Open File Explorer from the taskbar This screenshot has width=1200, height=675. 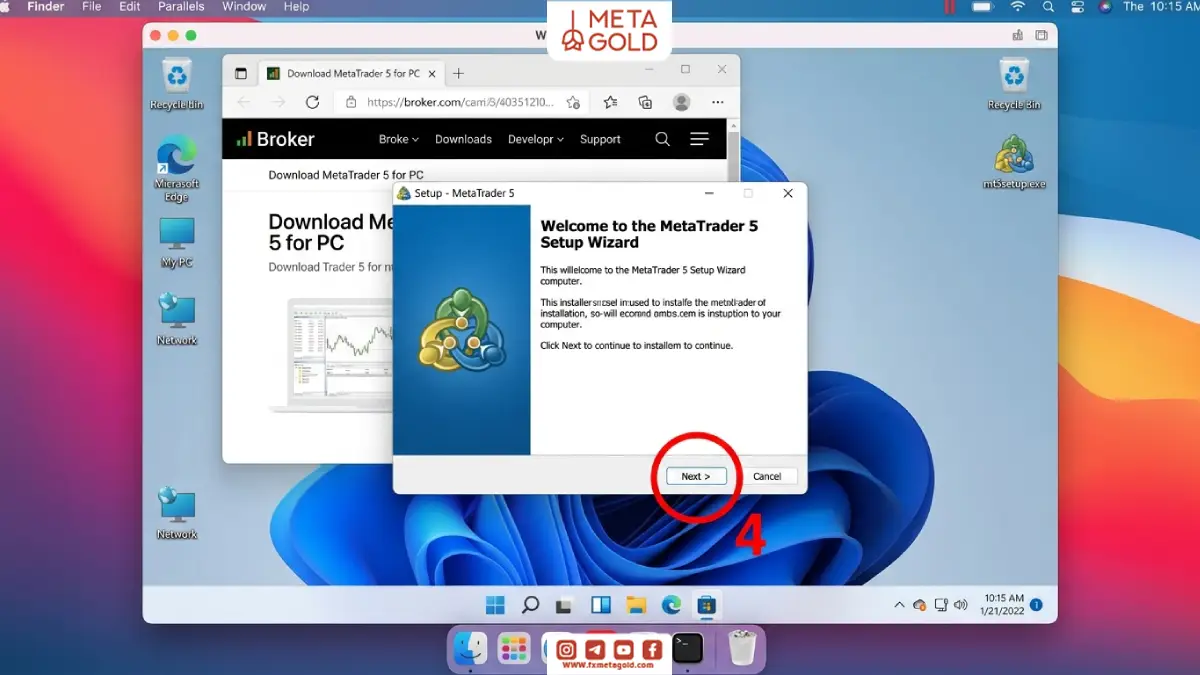(636, 605)
